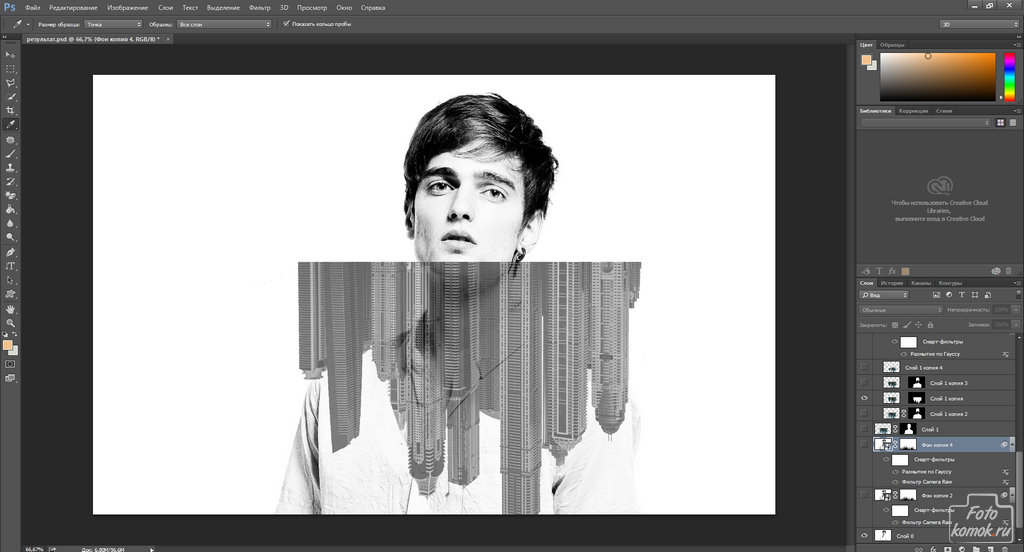1024x552 pixels.
Task: Uncheck the 'Показать кольцо пробы' checkbox
Action: (x=286, y=23)
